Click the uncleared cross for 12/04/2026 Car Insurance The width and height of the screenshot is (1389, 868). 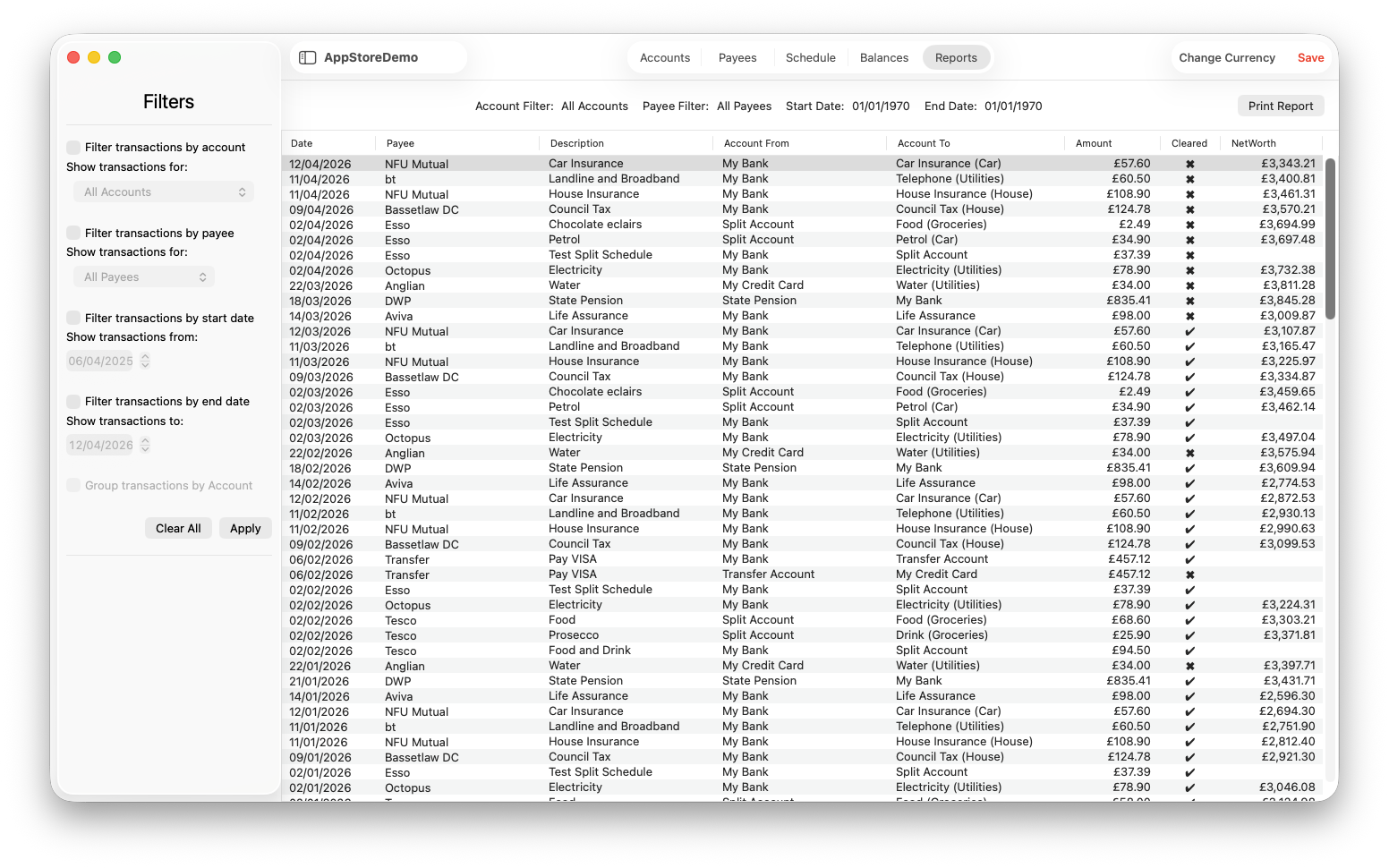click(1190, 164)
